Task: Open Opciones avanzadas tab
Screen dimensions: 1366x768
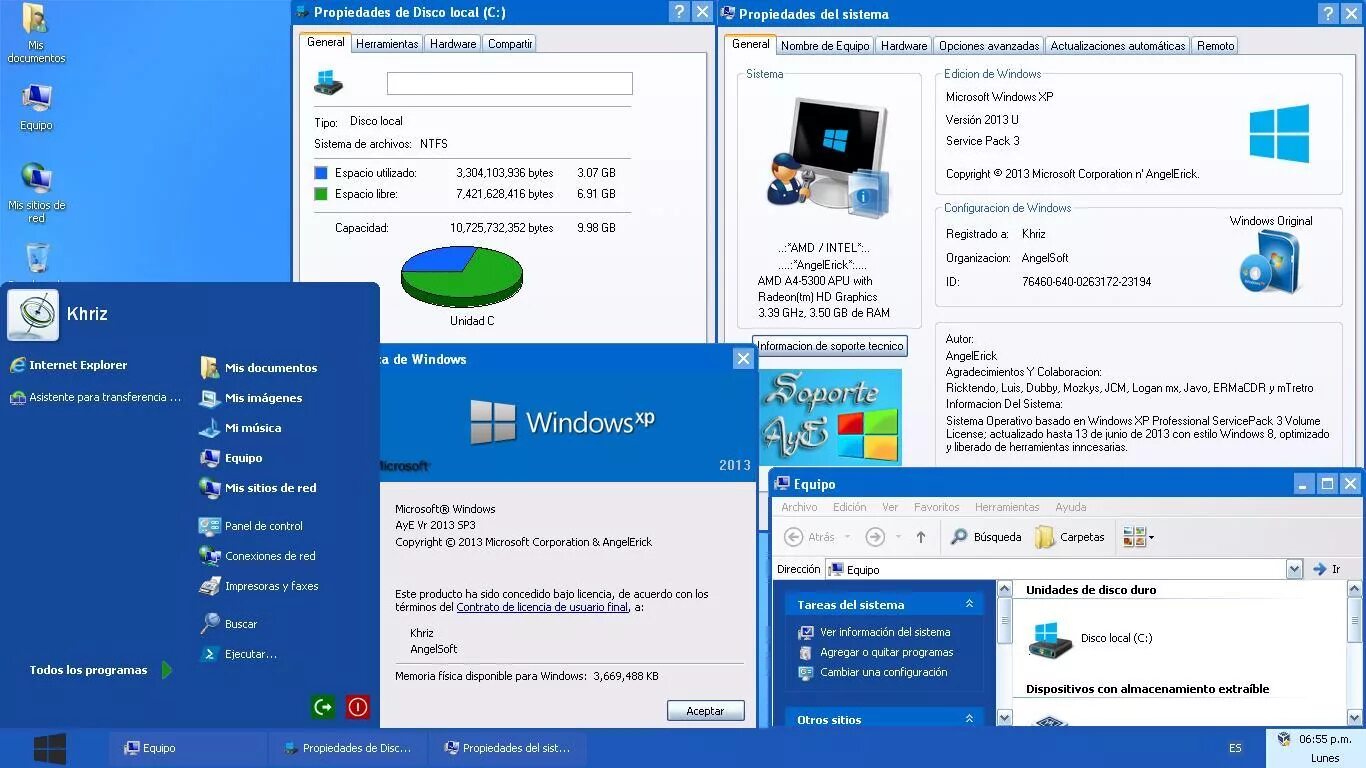Action: pos(989,46)
